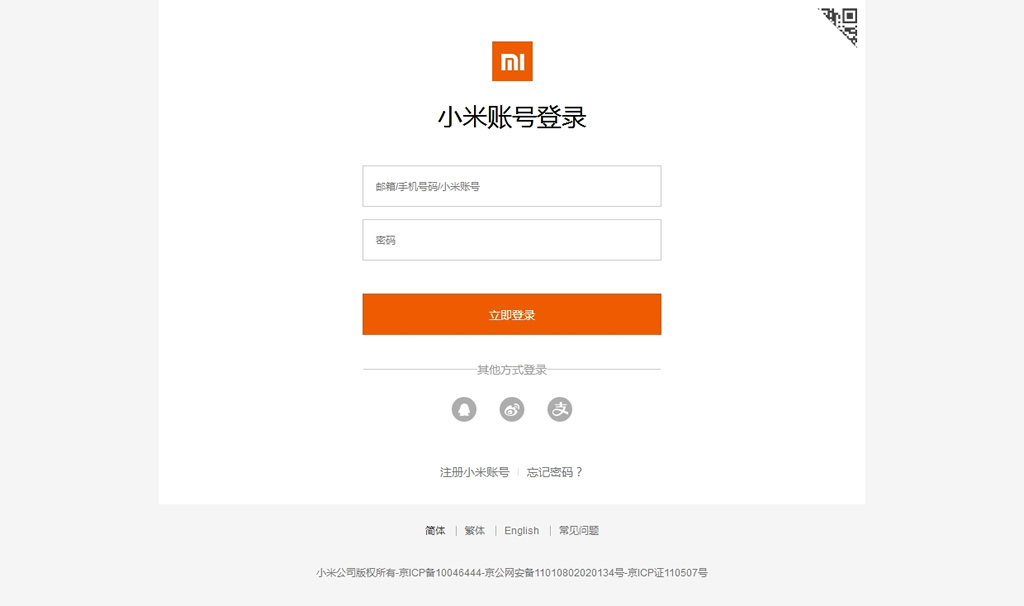The image size is (1024, 606).
Task: Select 简体 language option
Action: coord(435,530)
